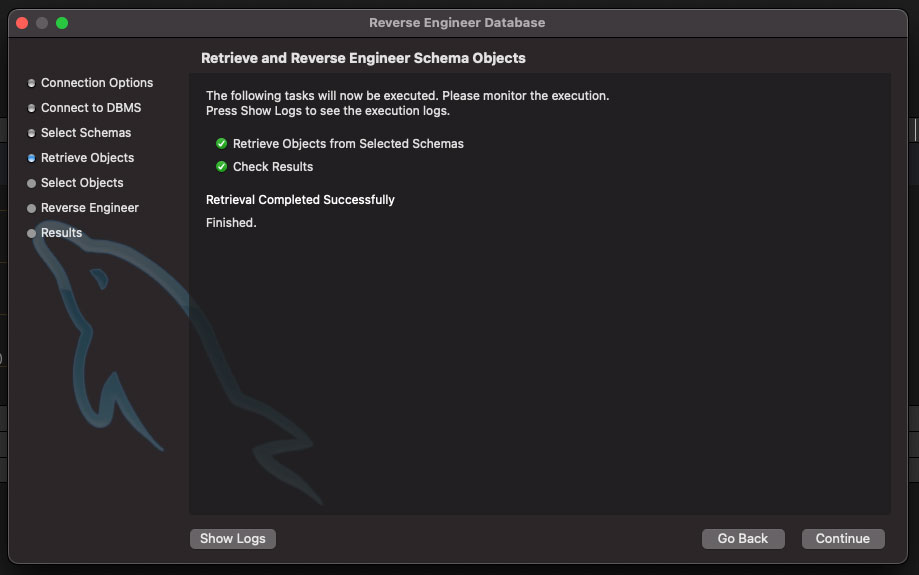Open the Show Logs panel
Screen dimensions: 919x575
point(233,539)
